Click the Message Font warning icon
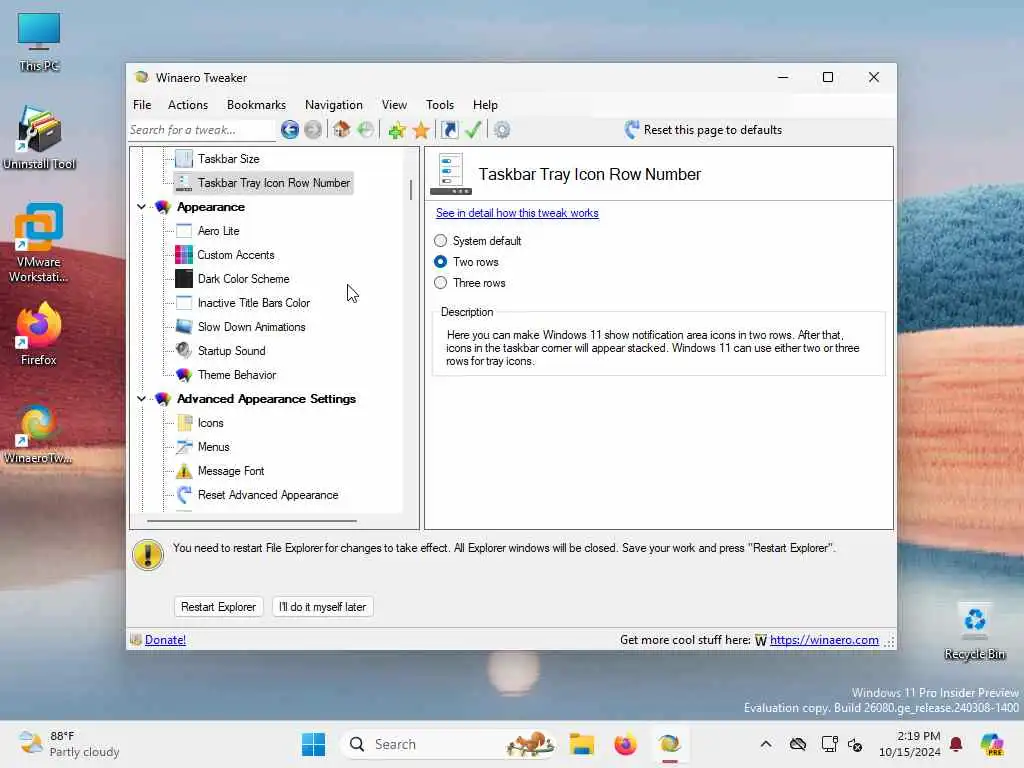 (x=184, y=471)
